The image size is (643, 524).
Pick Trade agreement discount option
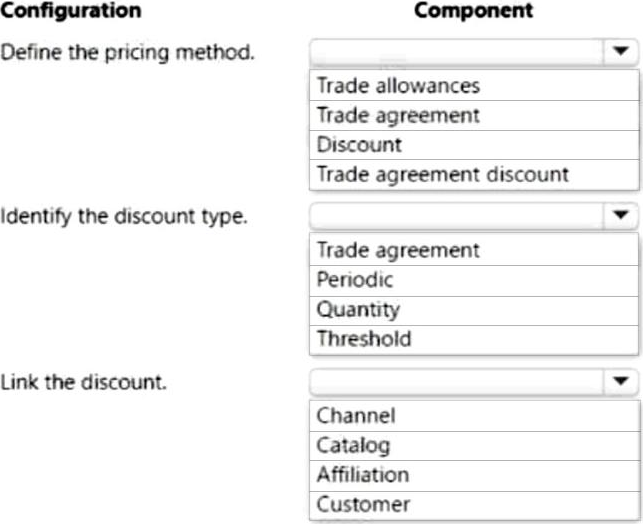pos(442,174)
